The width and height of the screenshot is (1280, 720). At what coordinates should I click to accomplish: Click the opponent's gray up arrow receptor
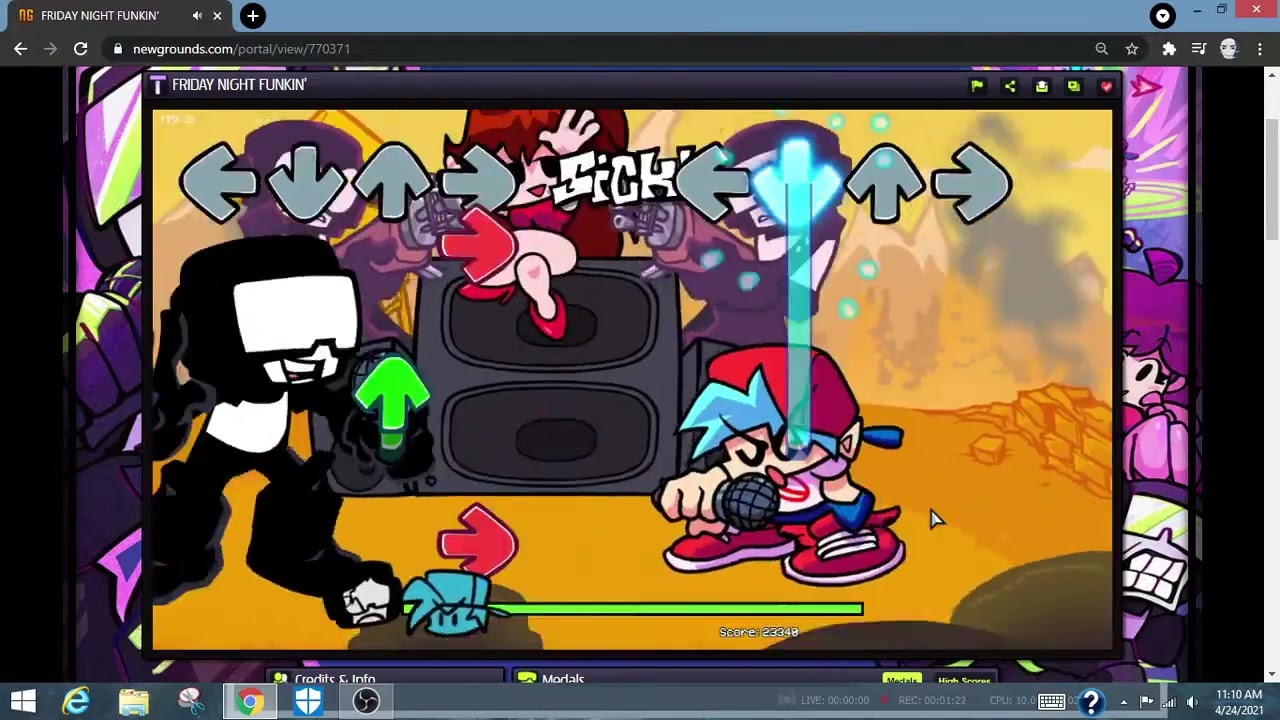pyautogui.click(x=393, y=181)
